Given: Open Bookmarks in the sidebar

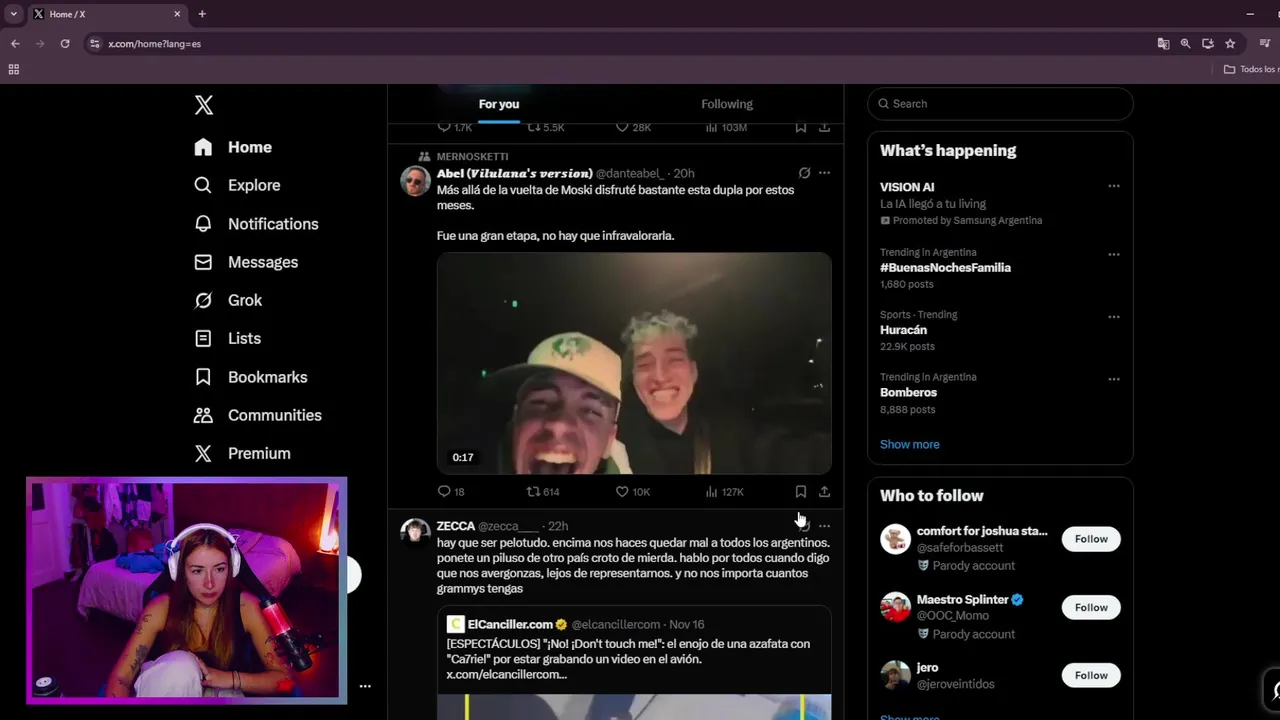Looking at the screenshot, I should (x=251, y=377).
